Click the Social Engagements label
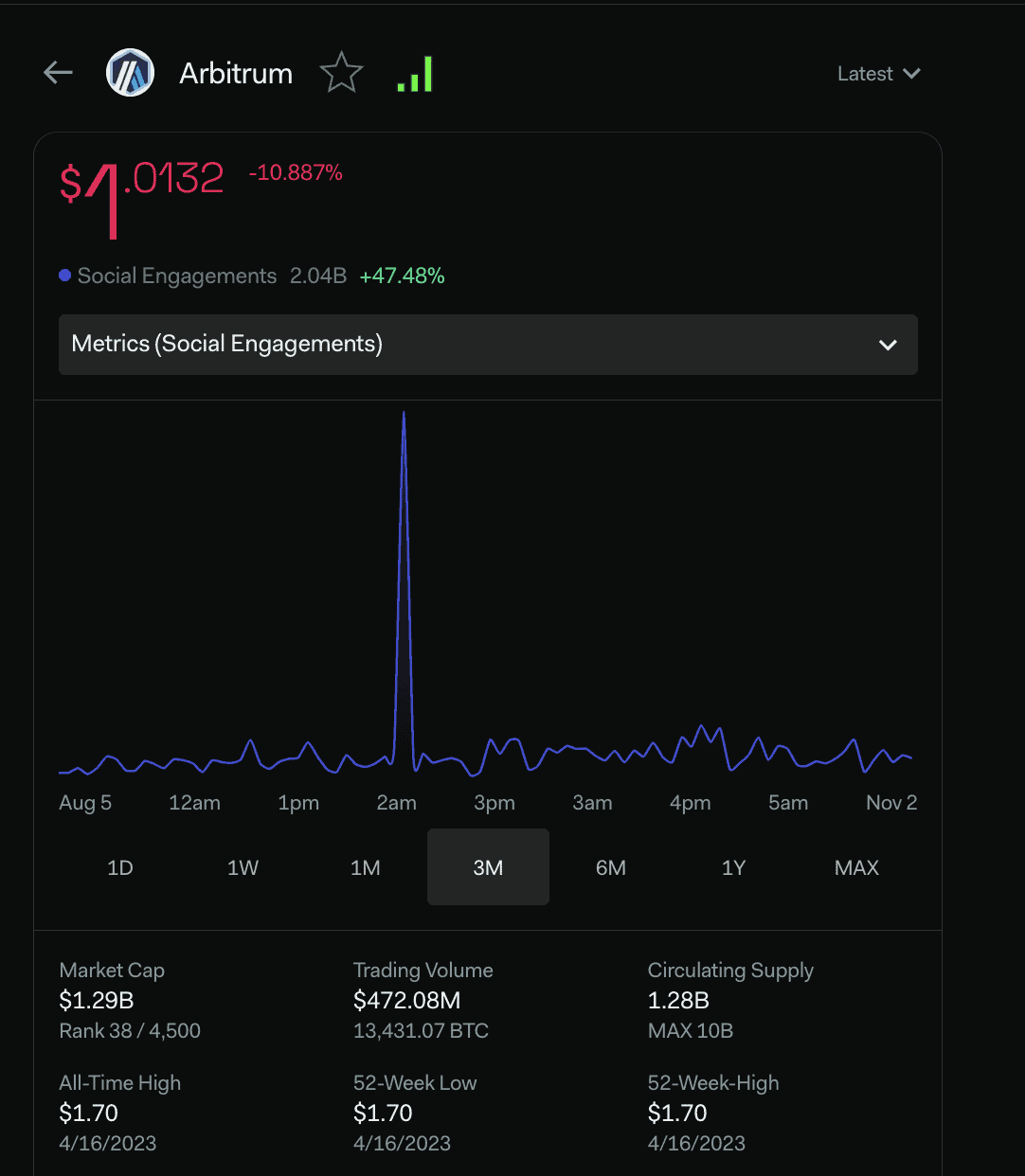 [177, 276]
